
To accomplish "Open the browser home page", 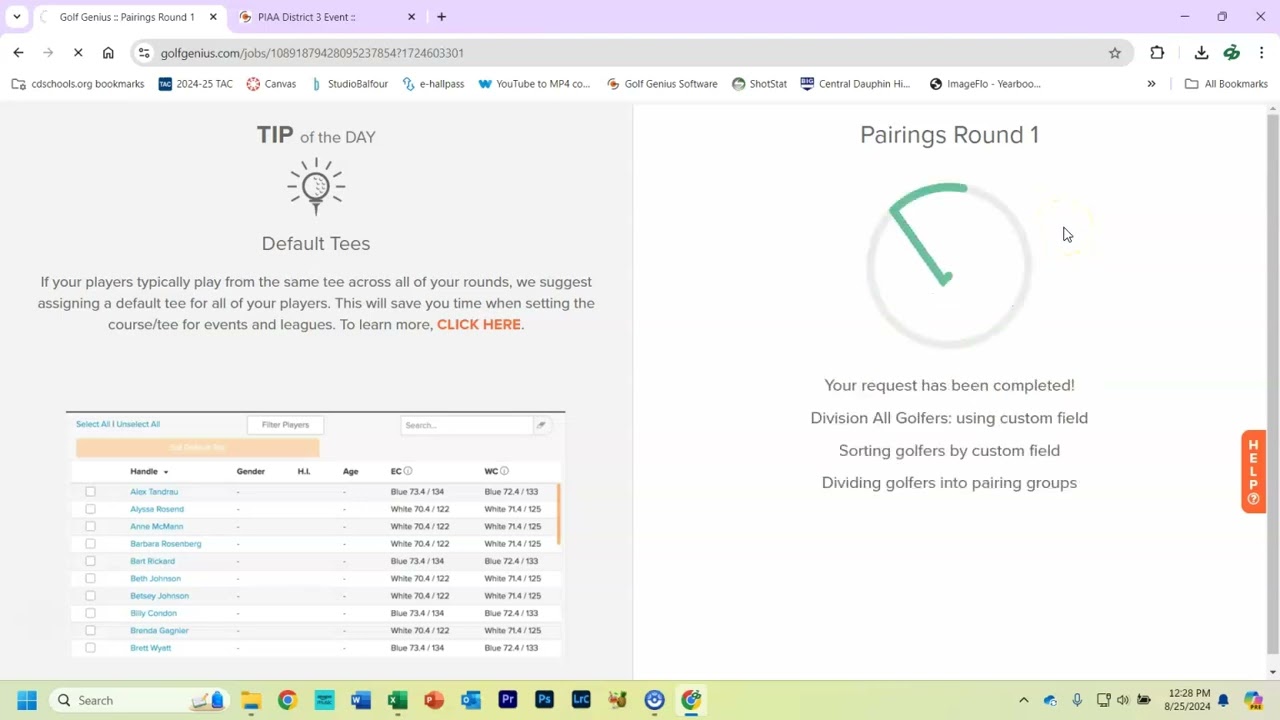I will [108, 53].
